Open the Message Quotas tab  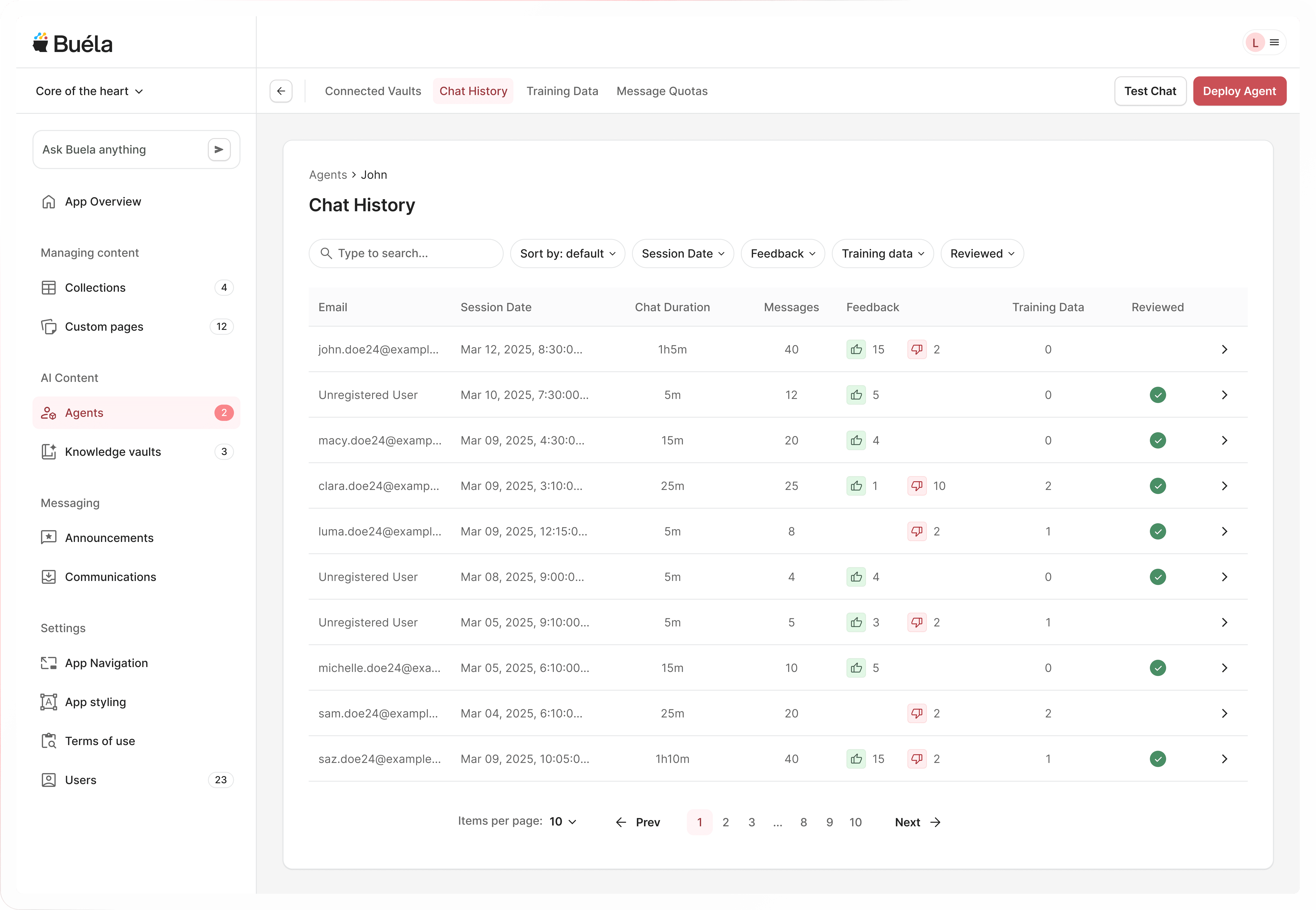(x=662, y=91)
